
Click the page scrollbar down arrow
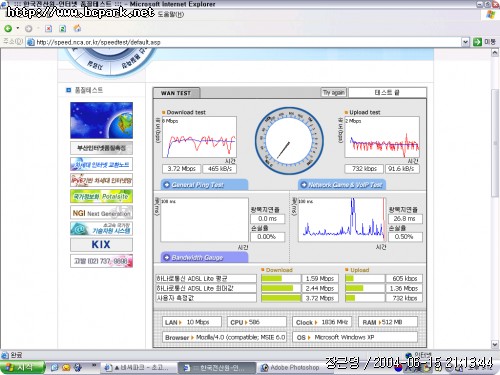coord(495,344)
